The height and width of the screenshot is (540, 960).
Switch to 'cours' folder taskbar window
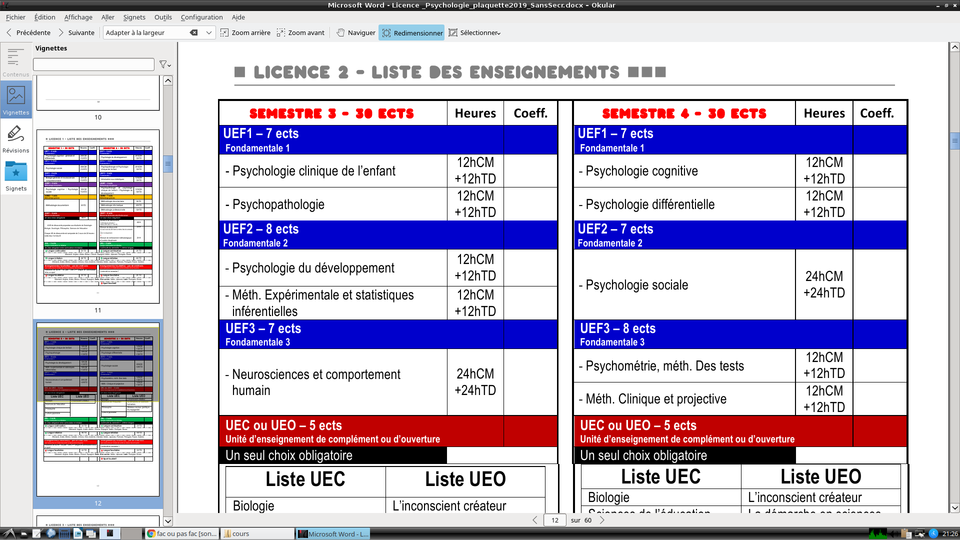(256, 533)
